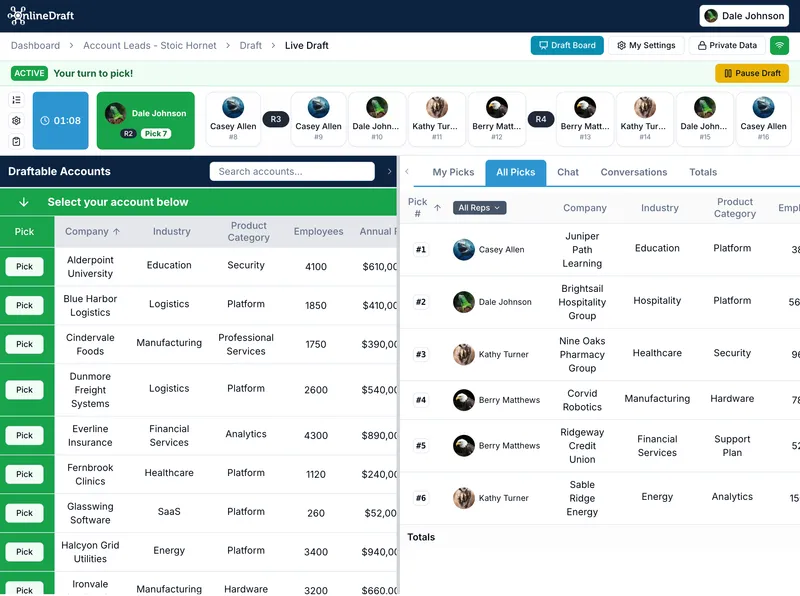Image resolution: width=800 pixels, height=596 pixels.
Task: Click Casey Allen avatar in pick #16 card
Action: [763, 107]
